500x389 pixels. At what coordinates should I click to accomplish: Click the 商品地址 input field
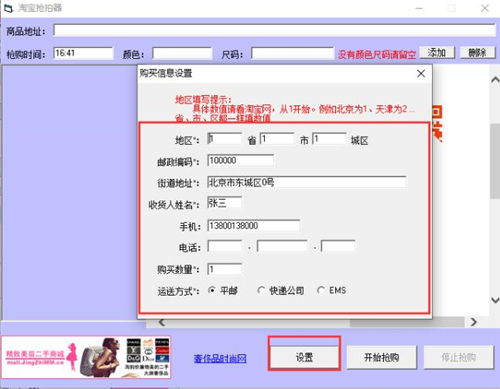pos(274,30)
